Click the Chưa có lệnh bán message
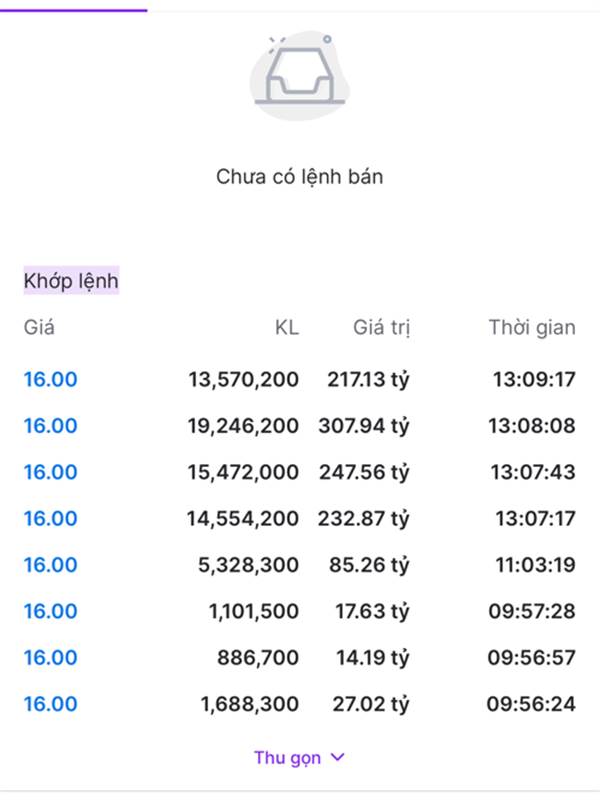Image resolution: width=600 pixels, height=800 pixels. pos(299,177)
